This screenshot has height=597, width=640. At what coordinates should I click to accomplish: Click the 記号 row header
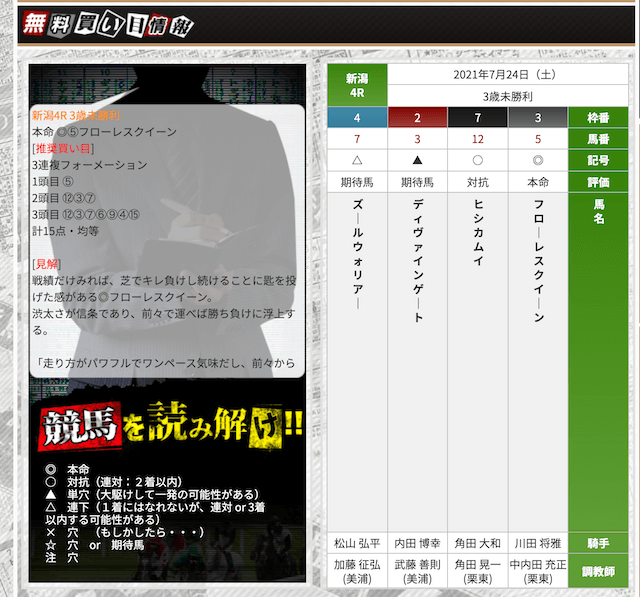pos(598,160)
